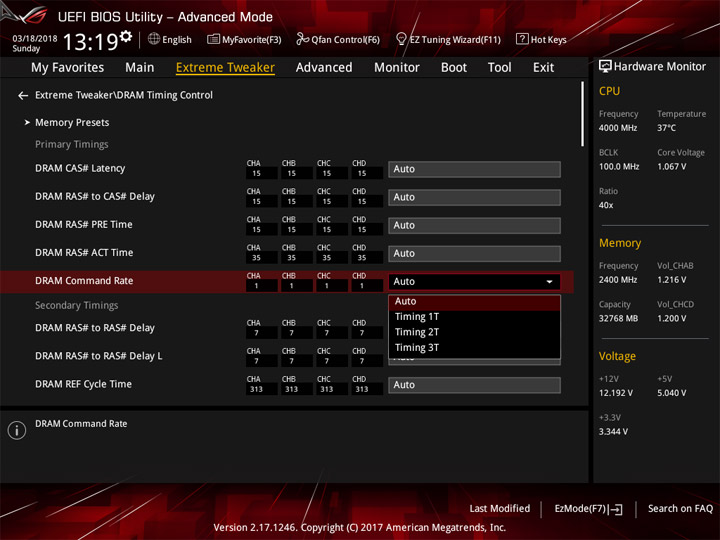Click the info icon in help panel
This screenshot has height=540, width=720.
(x=17, y=430)
